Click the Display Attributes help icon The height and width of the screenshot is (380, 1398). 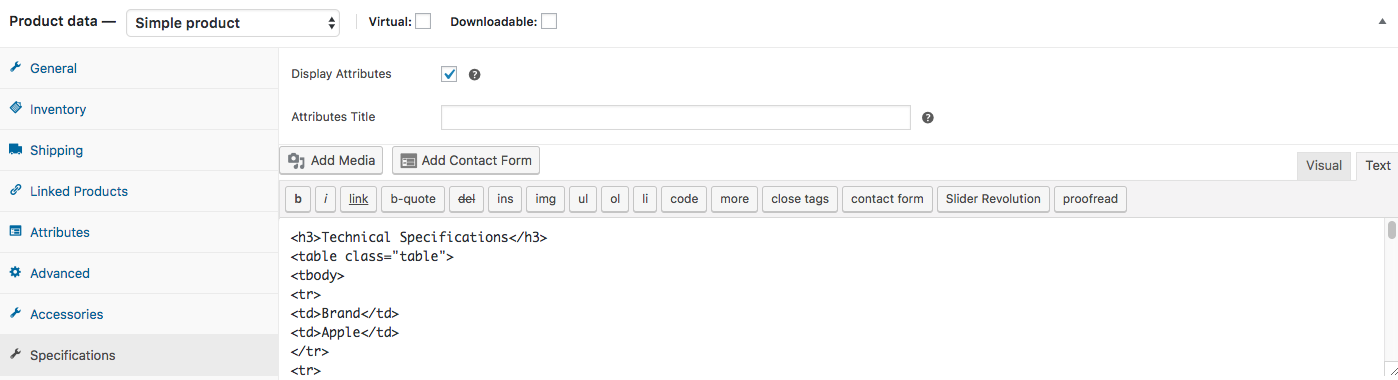475,74
